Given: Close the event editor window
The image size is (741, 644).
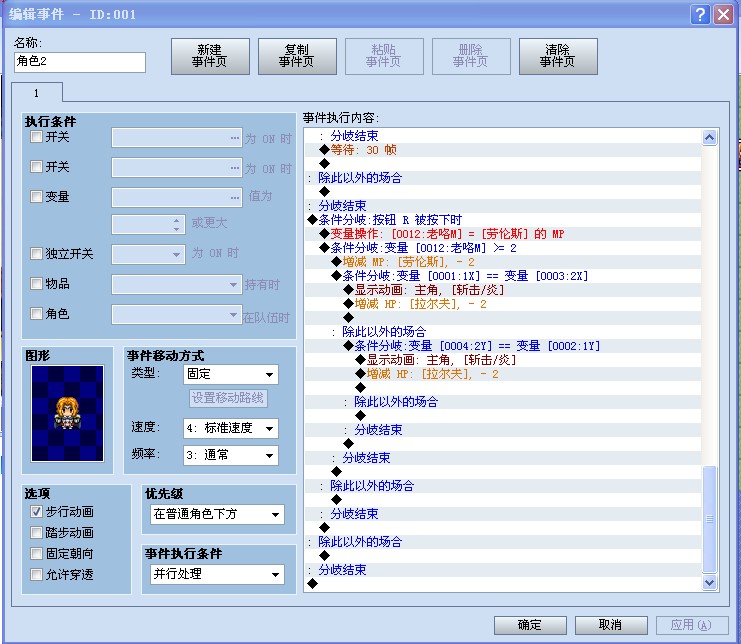Looking at the screenshot, I should click(723, 15).
